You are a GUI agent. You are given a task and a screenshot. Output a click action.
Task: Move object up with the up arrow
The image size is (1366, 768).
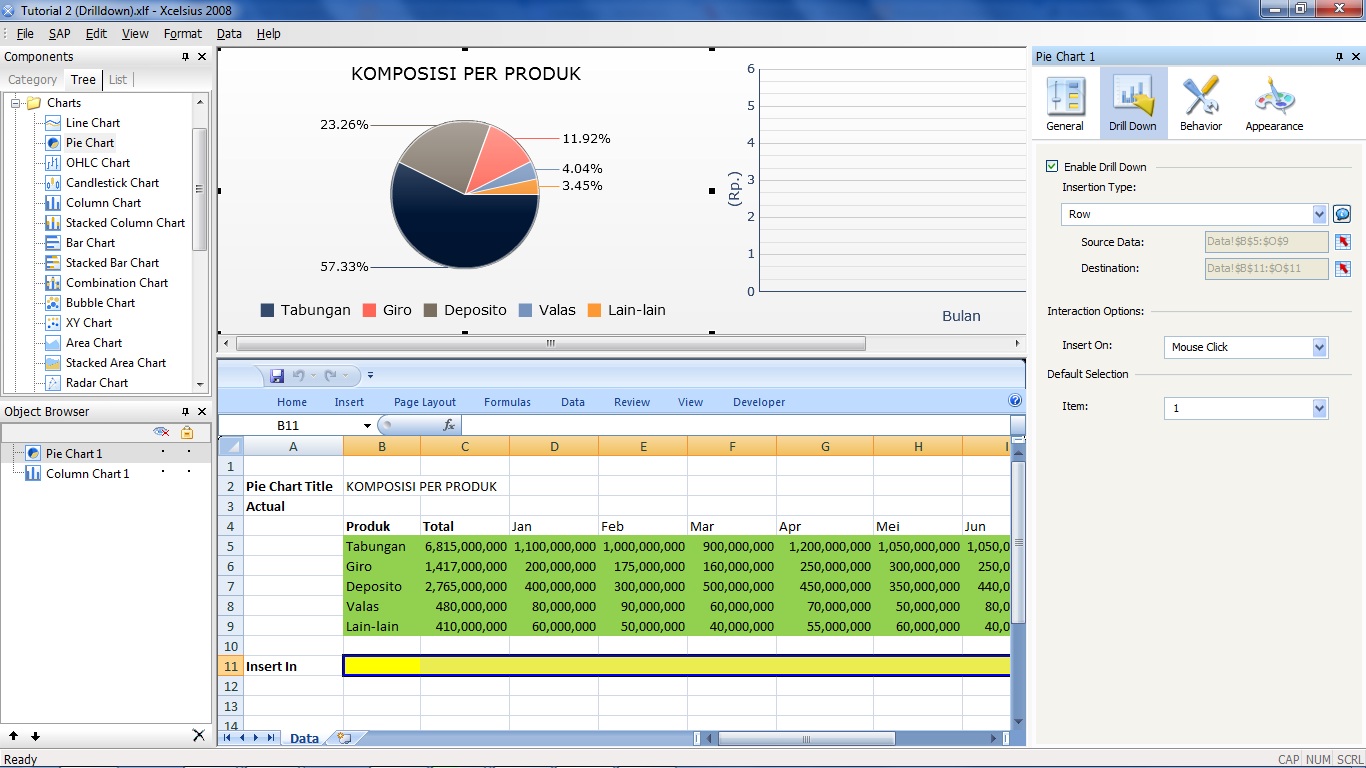click(x=14, y=736)
